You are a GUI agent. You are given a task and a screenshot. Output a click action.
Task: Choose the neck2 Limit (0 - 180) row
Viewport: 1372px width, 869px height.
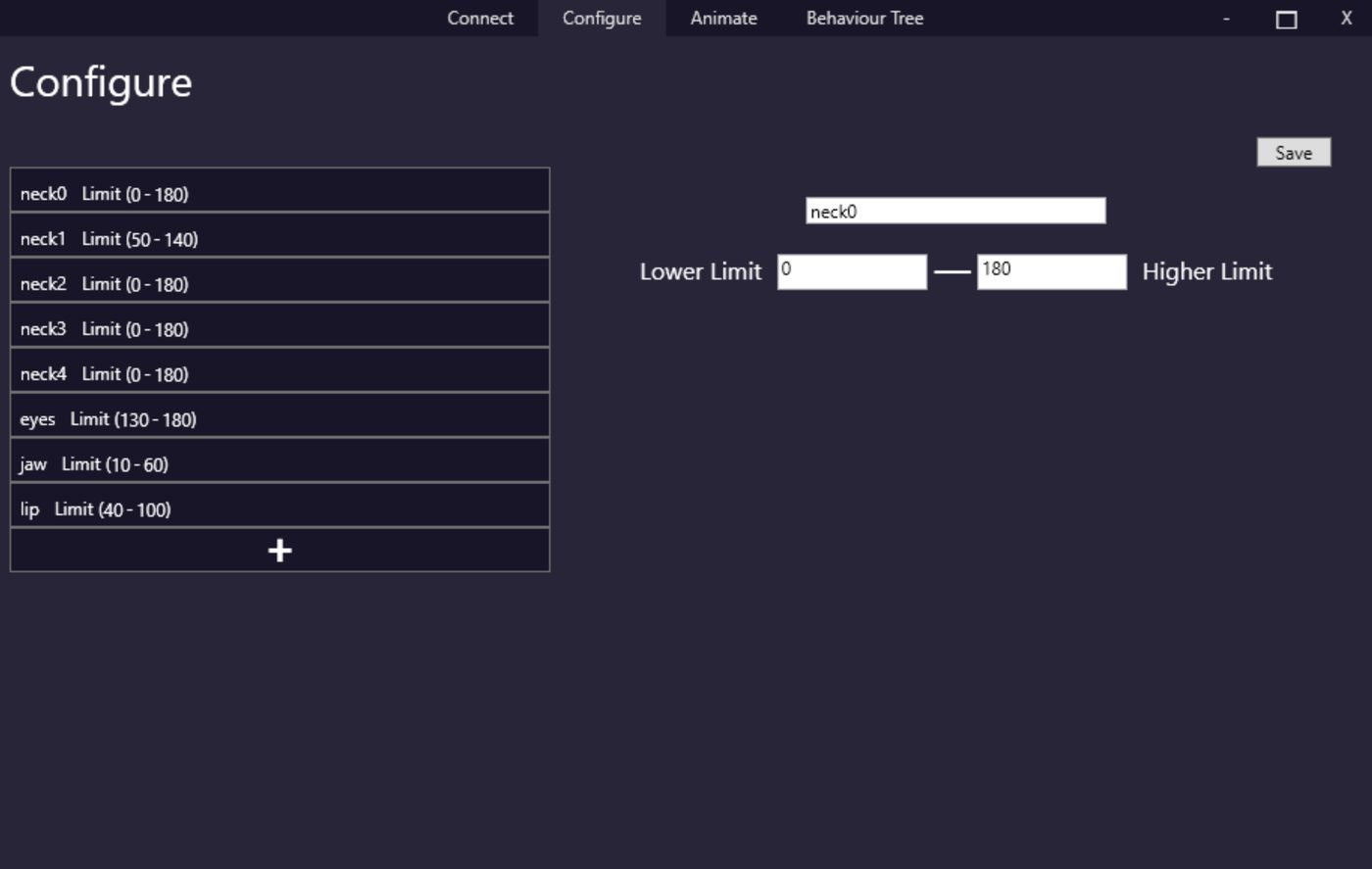click(x=280, y=280)
